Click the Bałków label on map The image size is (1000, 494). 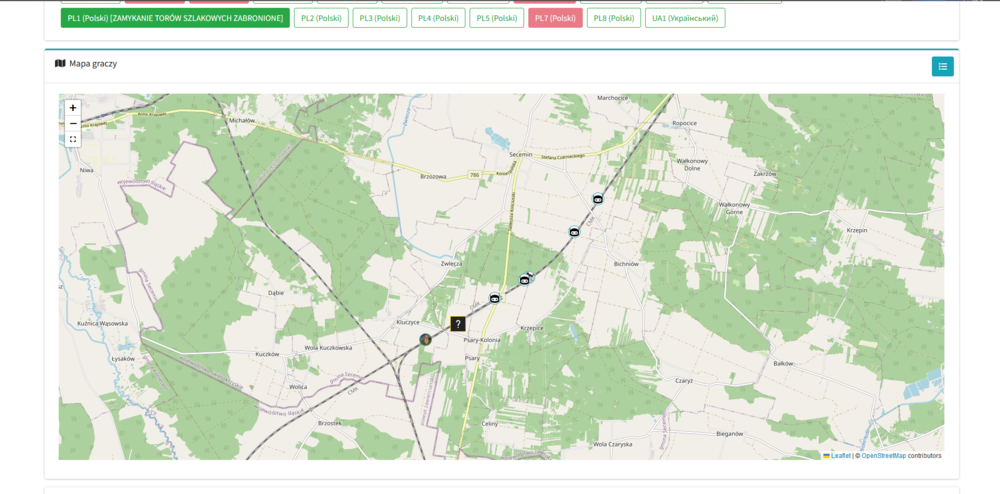[783, 364]
